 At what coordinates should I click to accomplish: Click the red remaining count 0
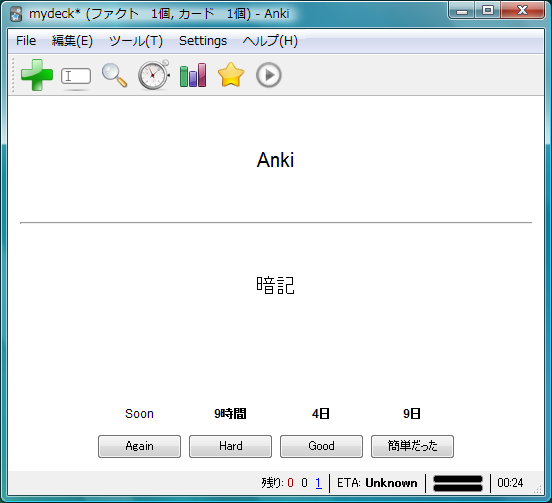(x=290, y=483)
